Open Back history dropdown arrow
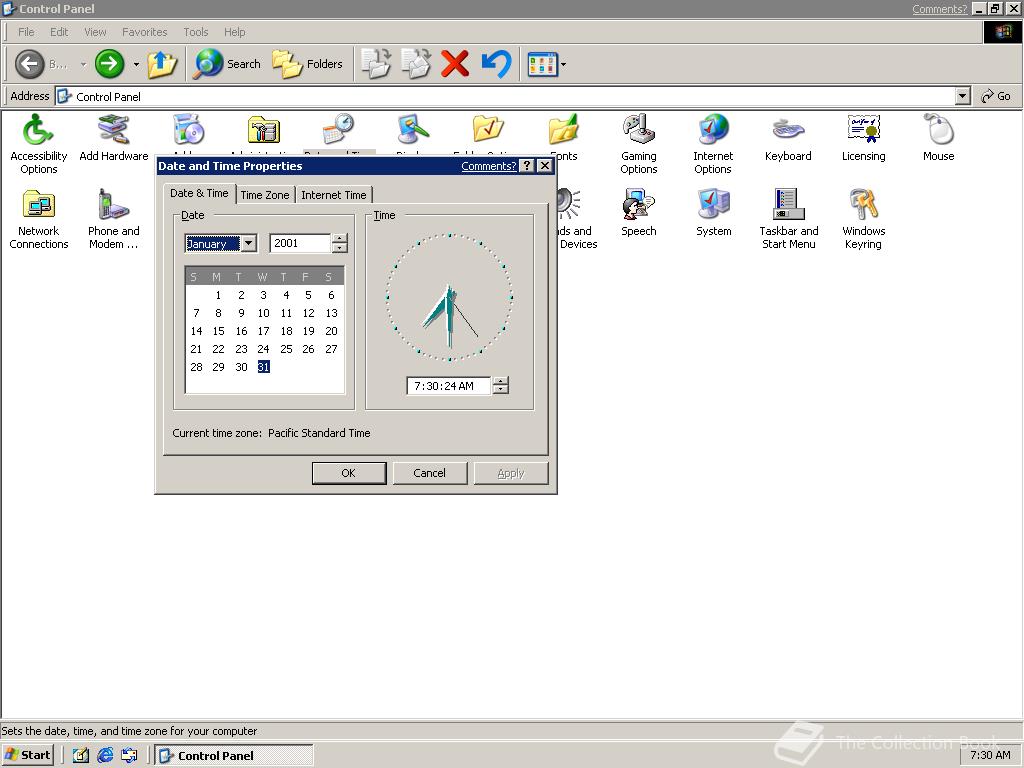The width and height of the screenshot is (1024, 768). point(83,65)
